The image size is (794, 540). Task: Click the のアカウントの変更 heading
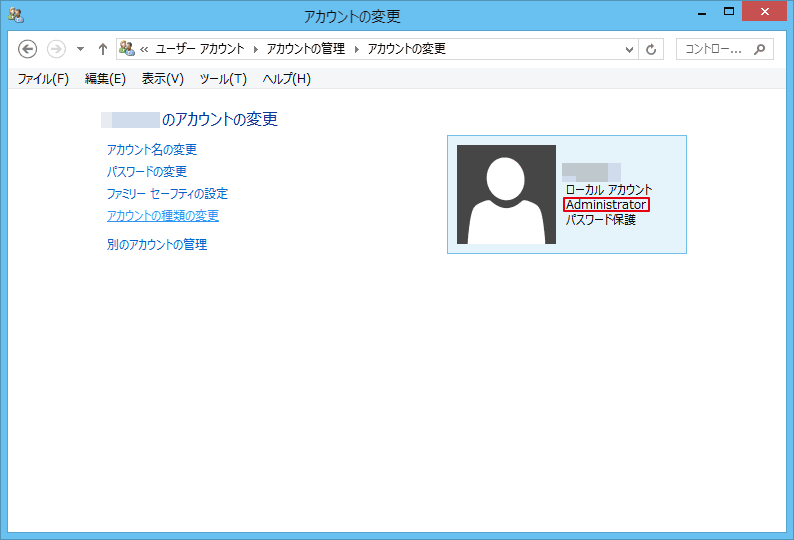219,120
